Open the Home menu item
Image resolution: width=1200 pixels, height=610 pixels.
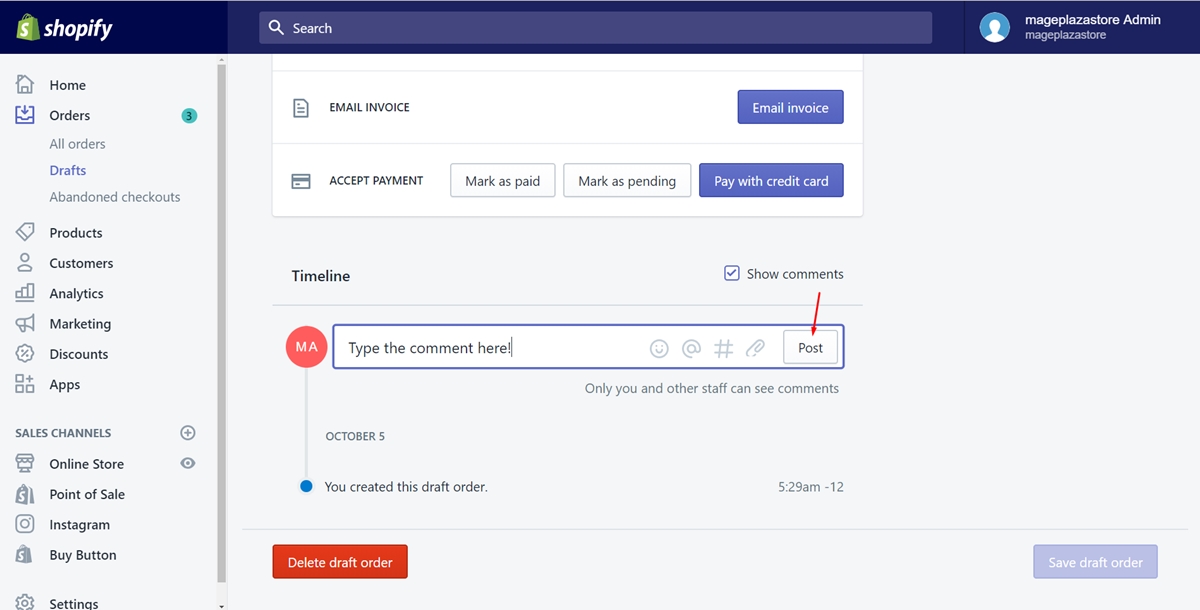click(x=67, y=85)
